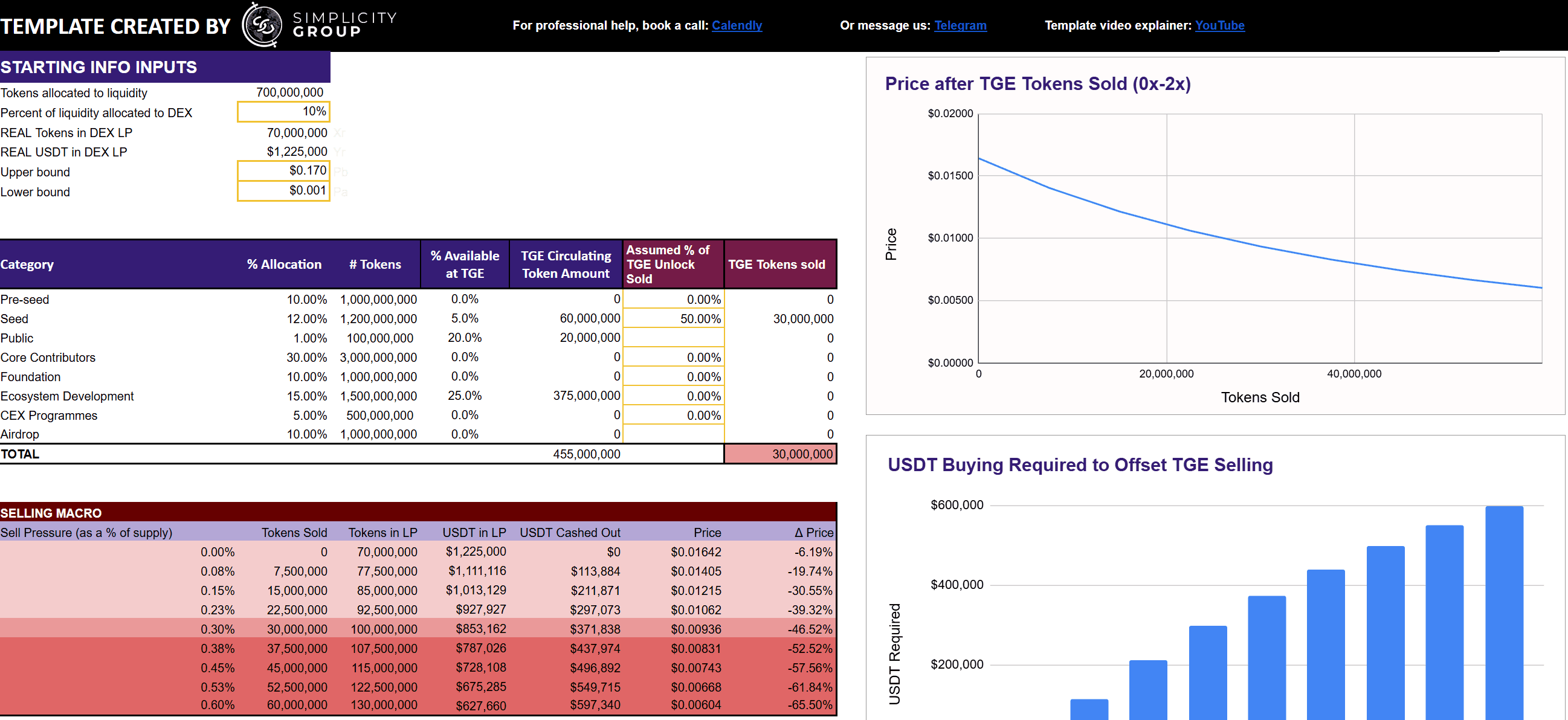Select the Lower bound $0.001 input cell
The width and height of the screenshot is (1568, 720).
tap(283, 190)
